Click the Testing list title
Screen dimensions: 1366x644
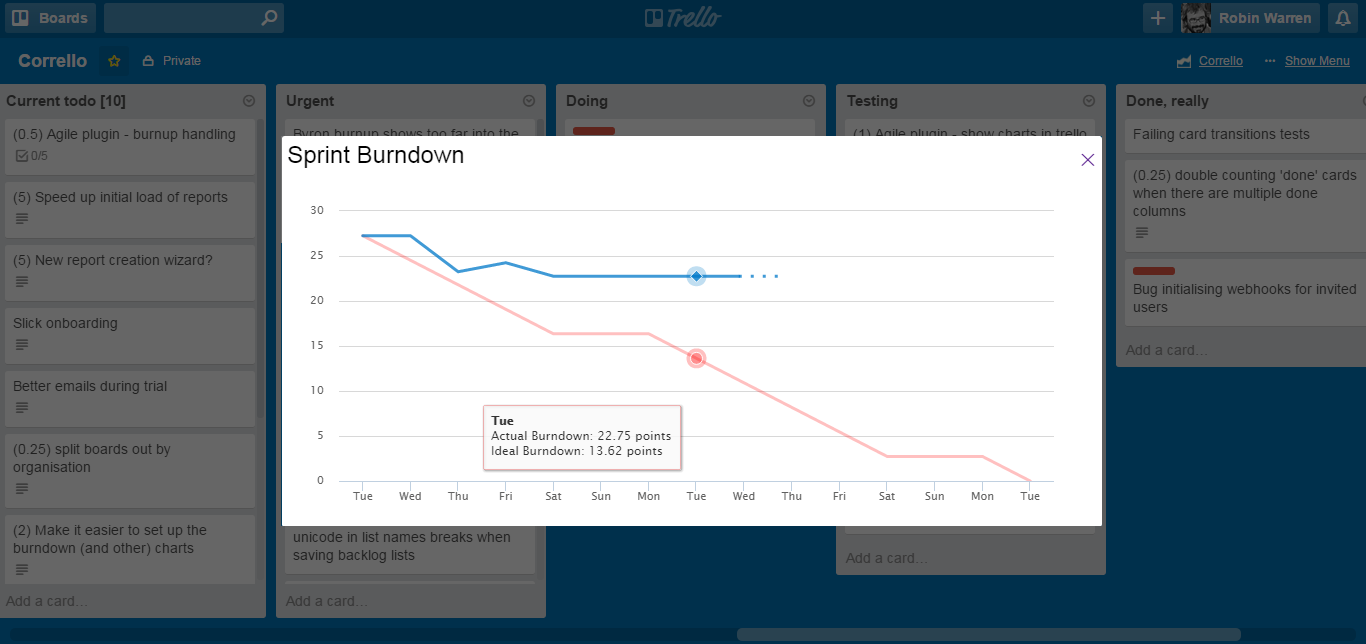coord(872,101)
